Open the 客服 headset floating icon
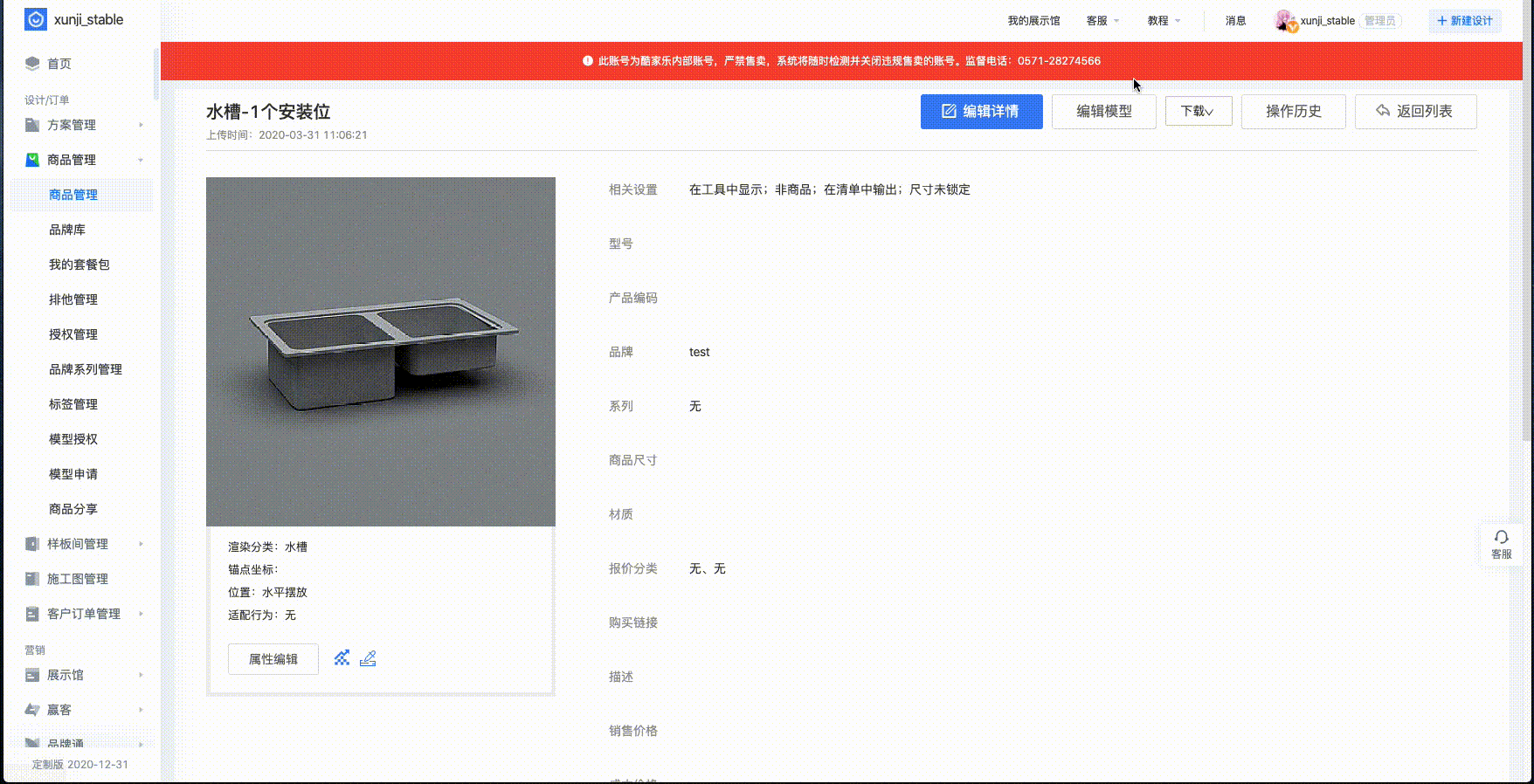 coord(1501,544)
